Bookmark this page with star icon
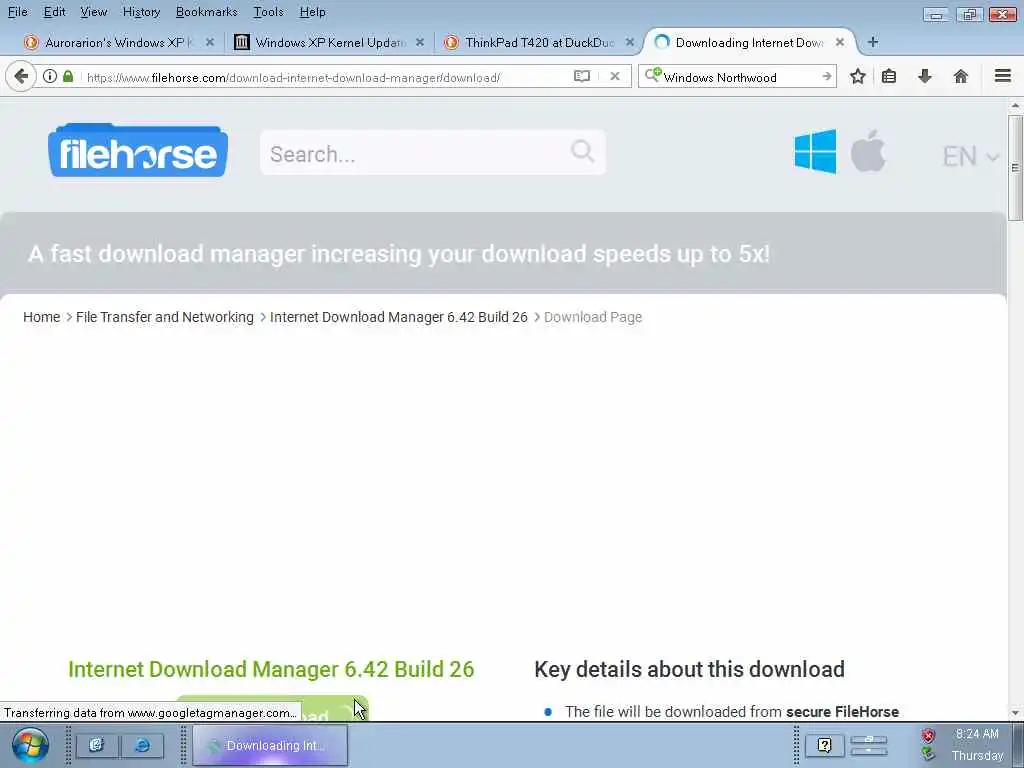Viewport: 1024px width, 768px height. pyautogui.click(x=858, y=76)
